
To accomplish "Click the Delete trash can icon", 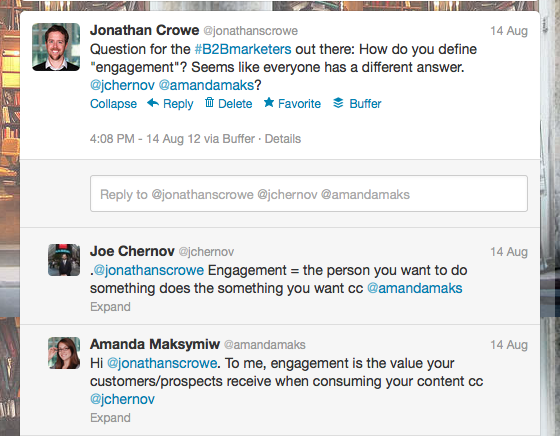I will (x=209, y=102).
